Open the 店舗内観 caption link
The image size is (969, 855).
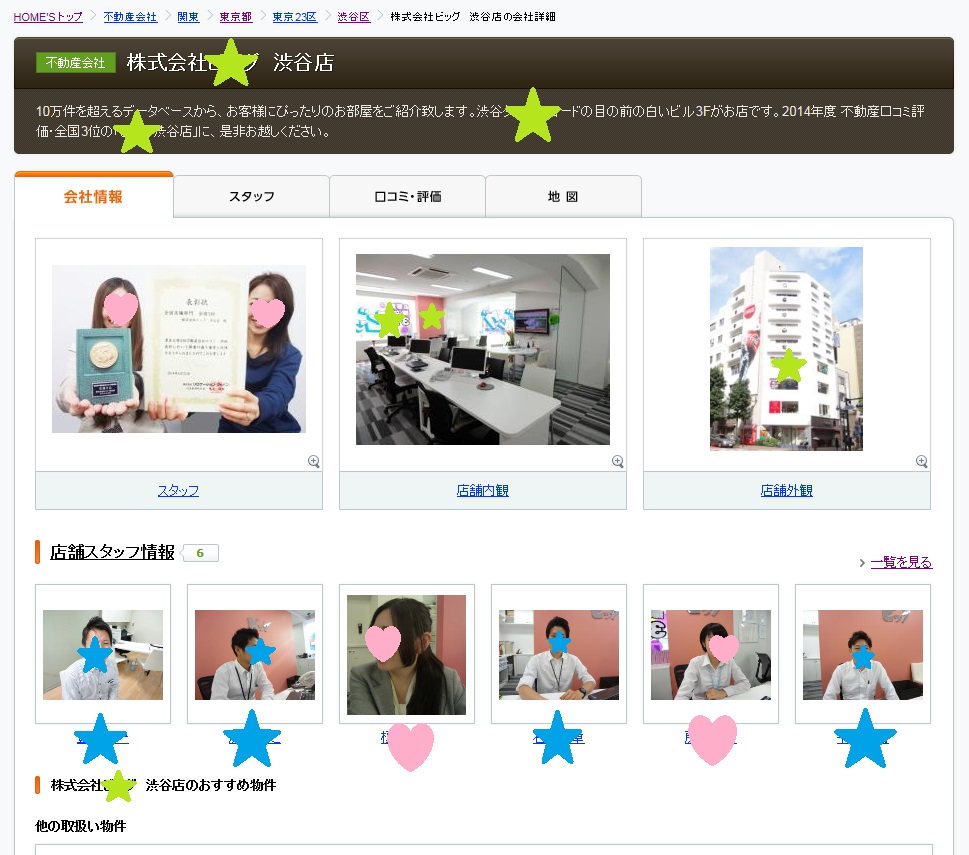[482, 491]
